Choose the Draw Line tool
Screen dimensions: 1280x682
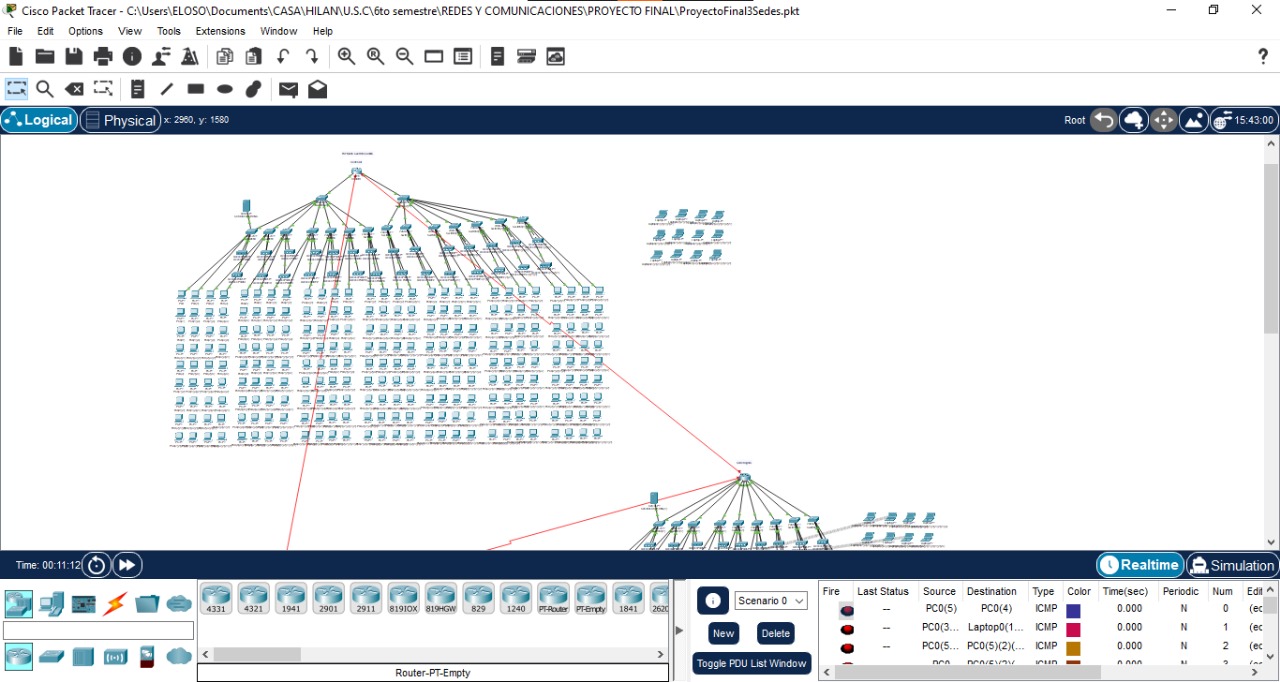167,89
